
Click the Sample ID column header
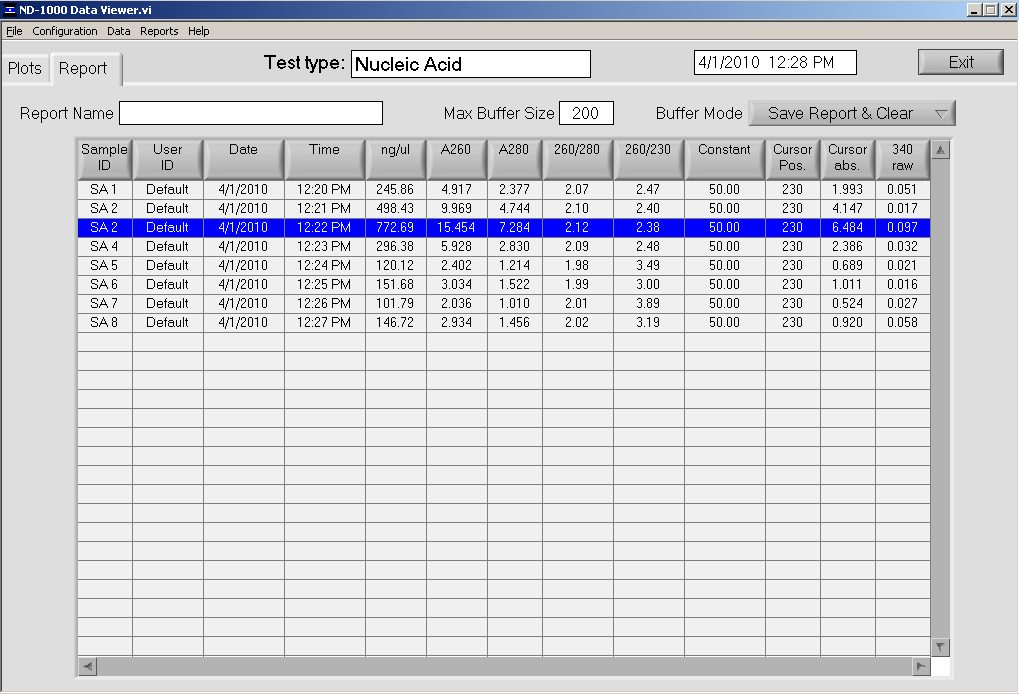click(x=105, y=159)
